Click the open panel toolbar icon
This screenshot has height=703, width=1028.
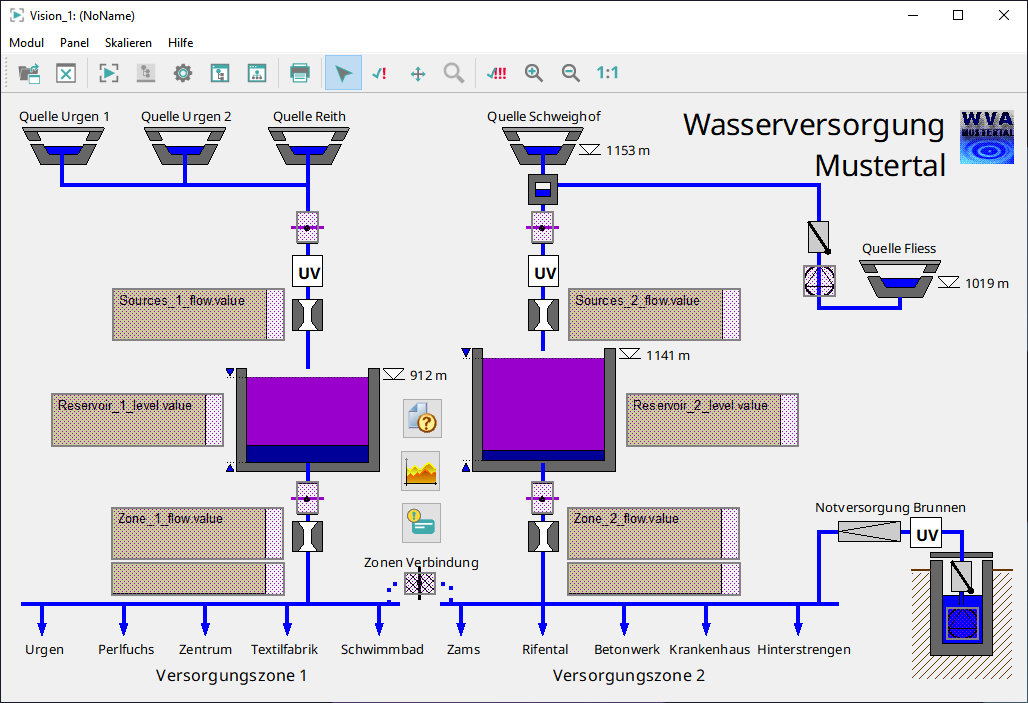coord(29,73)
